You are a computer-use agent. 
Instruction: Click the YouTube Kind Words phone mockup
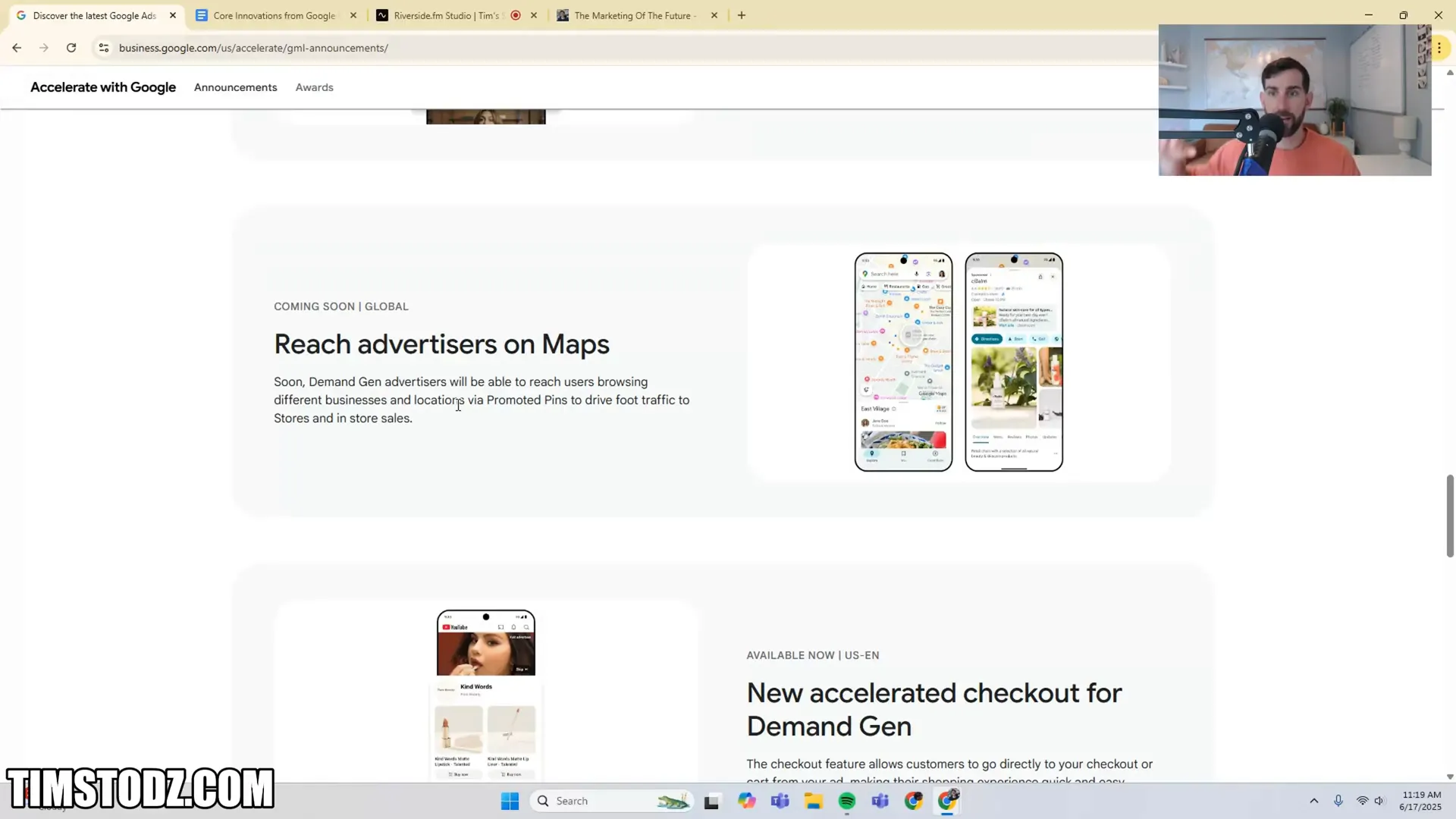(486, 694)
